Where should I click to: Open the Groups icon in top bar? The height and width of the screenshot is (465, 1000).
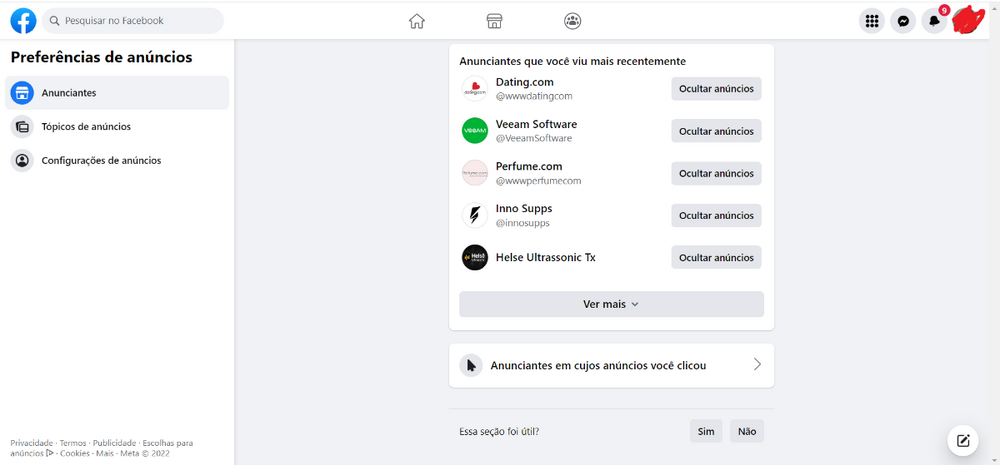coord(573,21)
